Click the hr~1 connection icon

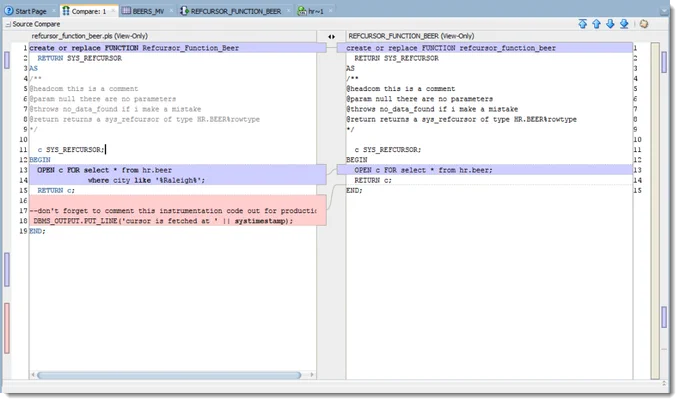(302, 11)
